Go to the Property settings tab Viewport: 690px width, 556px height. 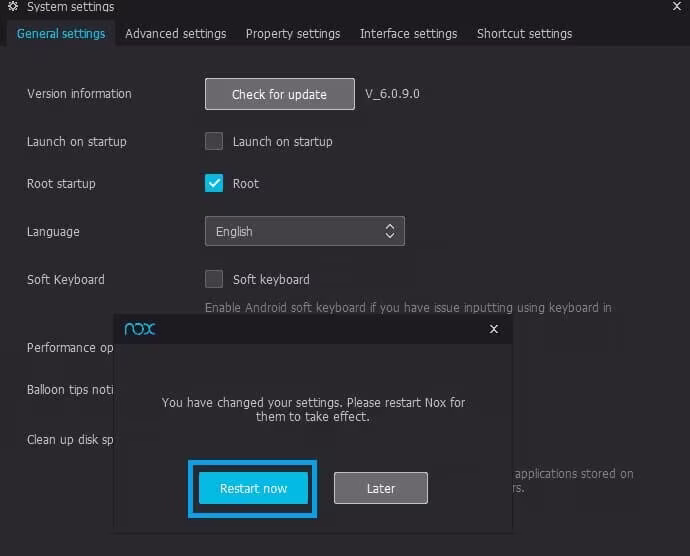[293, 33]
